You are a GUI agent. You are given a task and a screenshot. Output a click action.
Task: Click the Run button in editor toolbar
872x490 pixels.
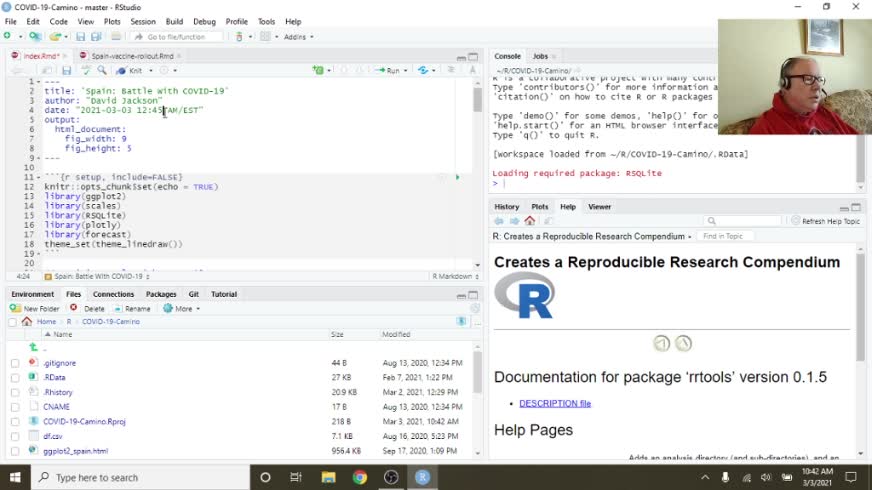388,71
